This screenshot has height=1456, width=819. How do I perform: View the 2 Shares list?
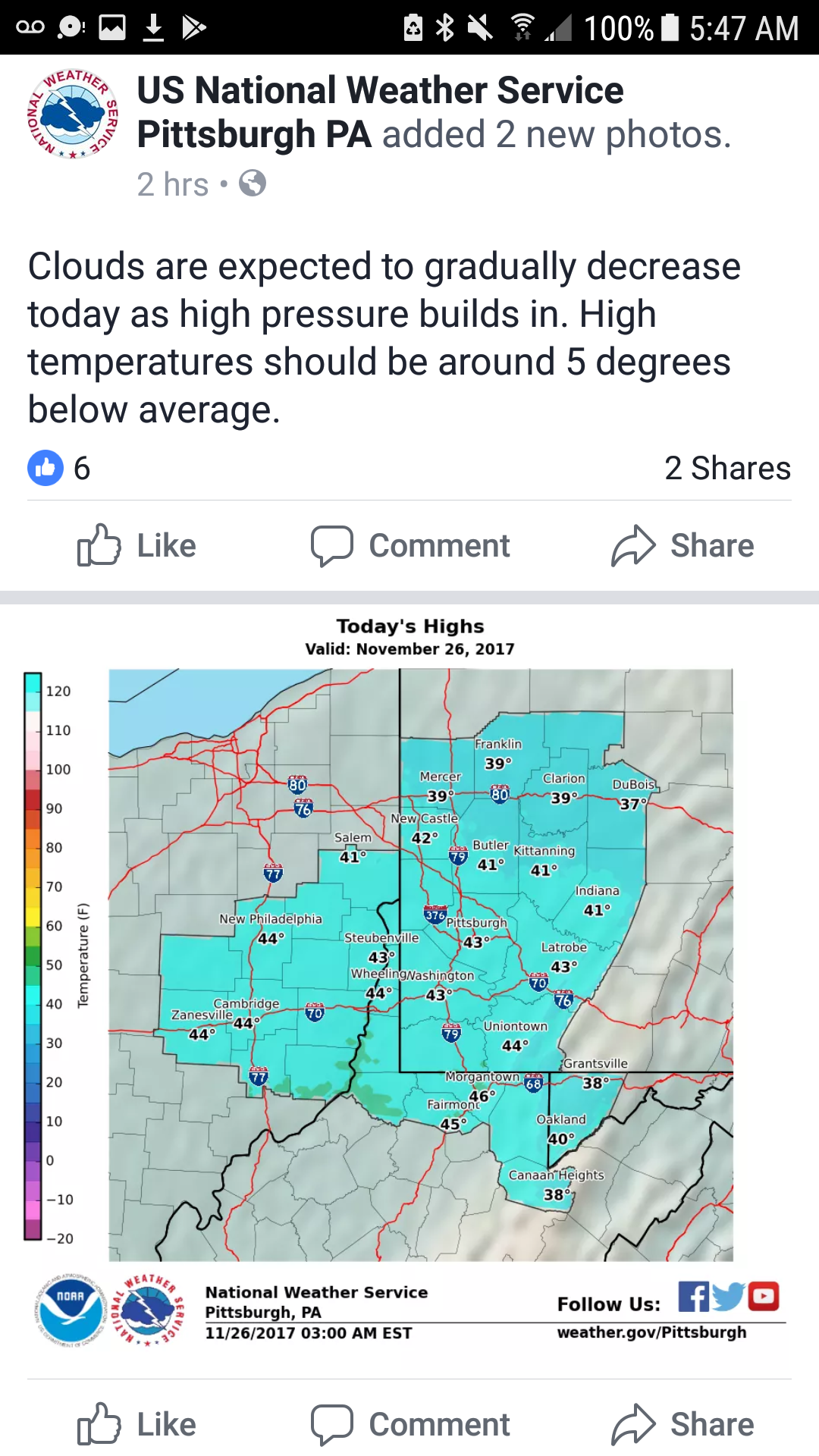tap(726, 468)
